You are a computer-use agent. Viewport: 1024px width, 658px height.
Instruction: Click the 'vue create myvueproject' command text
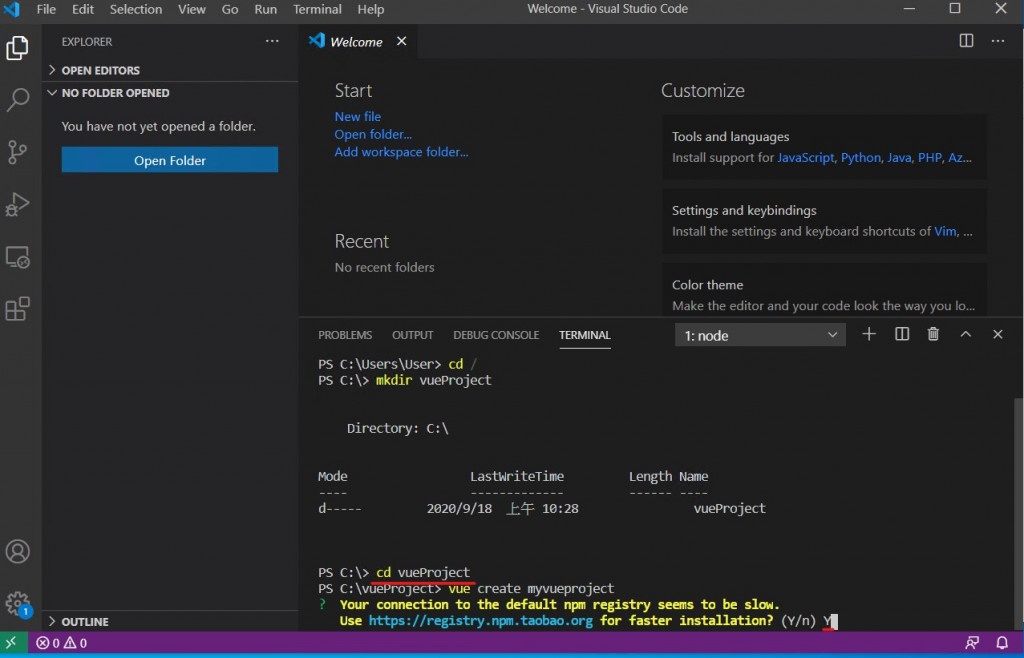[531, 588]
